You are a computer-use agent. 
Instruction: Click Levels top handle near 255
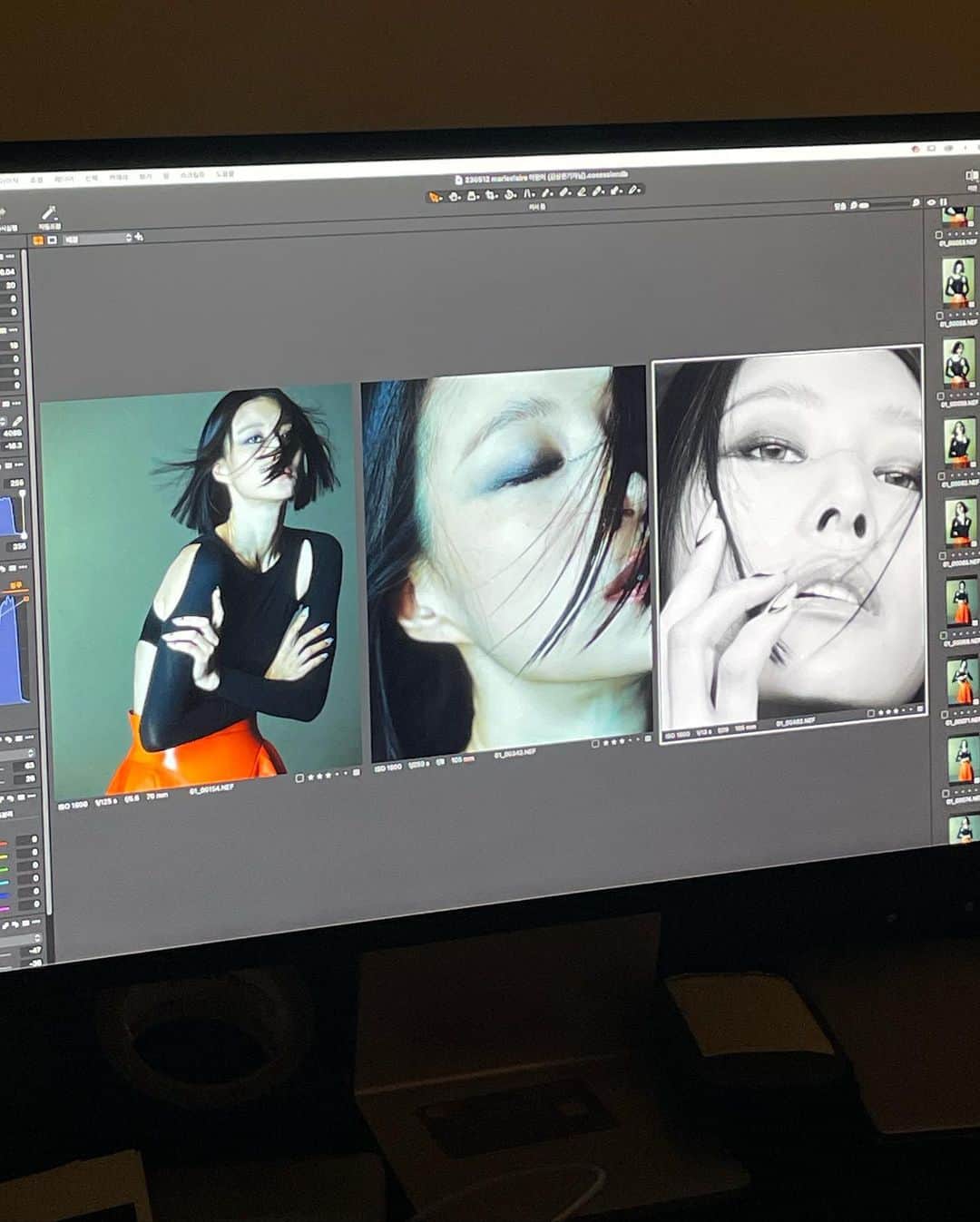(x=24, y=494)
